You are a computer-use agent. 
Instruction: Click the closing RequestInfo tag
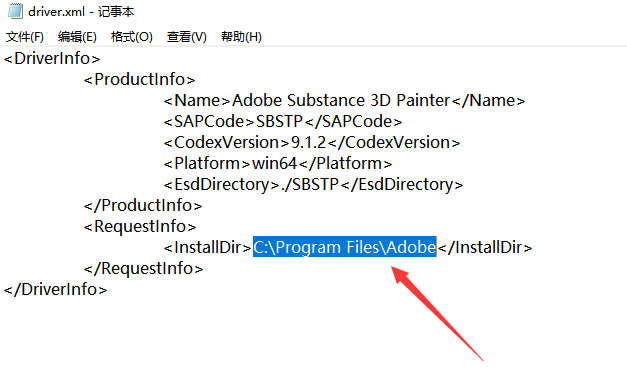143,268
